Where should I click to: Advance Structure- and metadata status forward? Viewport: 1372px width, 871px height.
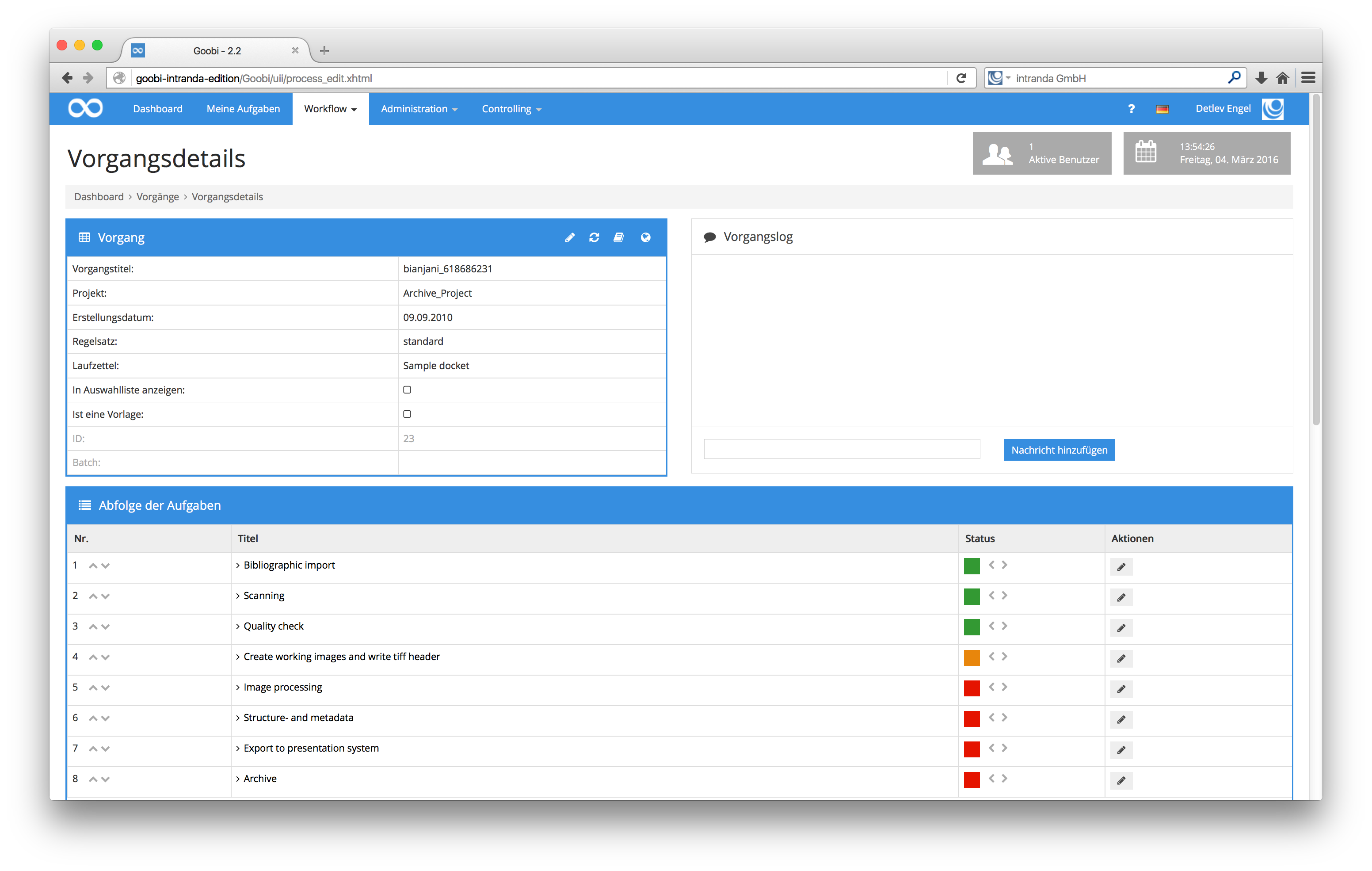click(x=1005, y=718)
